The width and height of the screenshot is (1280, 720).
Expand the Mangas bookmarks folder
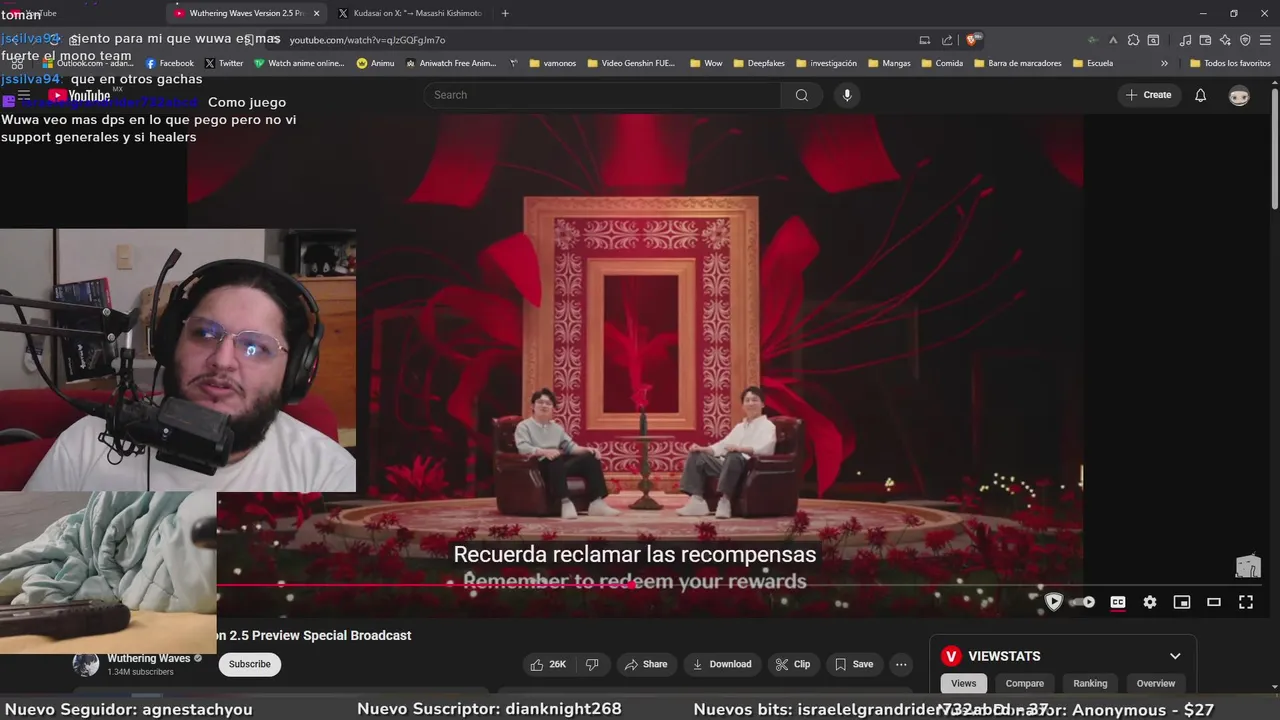pyautogui.click(x=888, y=63)
